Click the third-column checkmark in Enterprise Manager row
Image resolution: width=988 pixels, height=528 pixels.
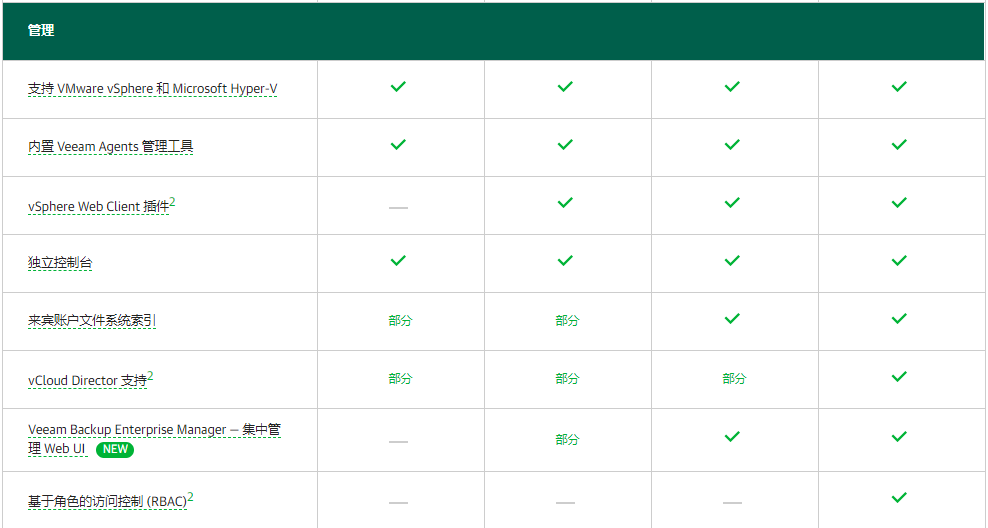[x=732, y=437]
